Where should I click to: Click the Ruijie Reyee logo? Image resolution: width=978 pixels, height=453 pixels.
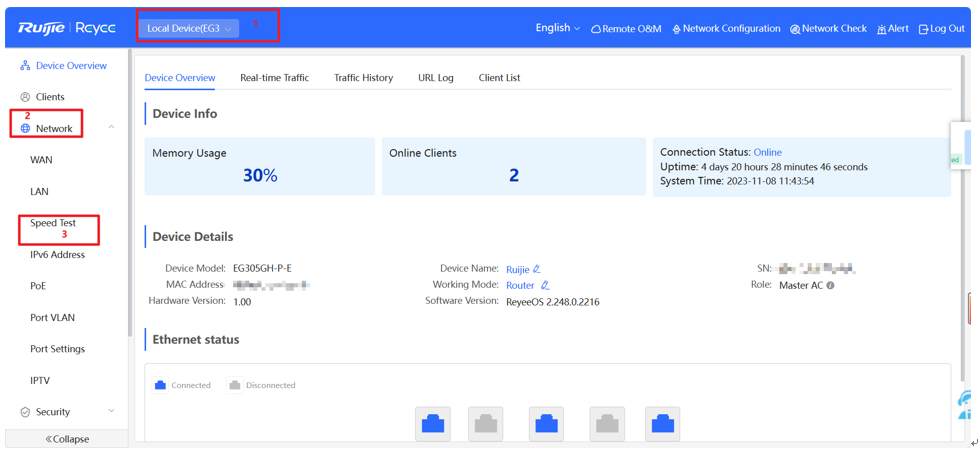point(67,28)
